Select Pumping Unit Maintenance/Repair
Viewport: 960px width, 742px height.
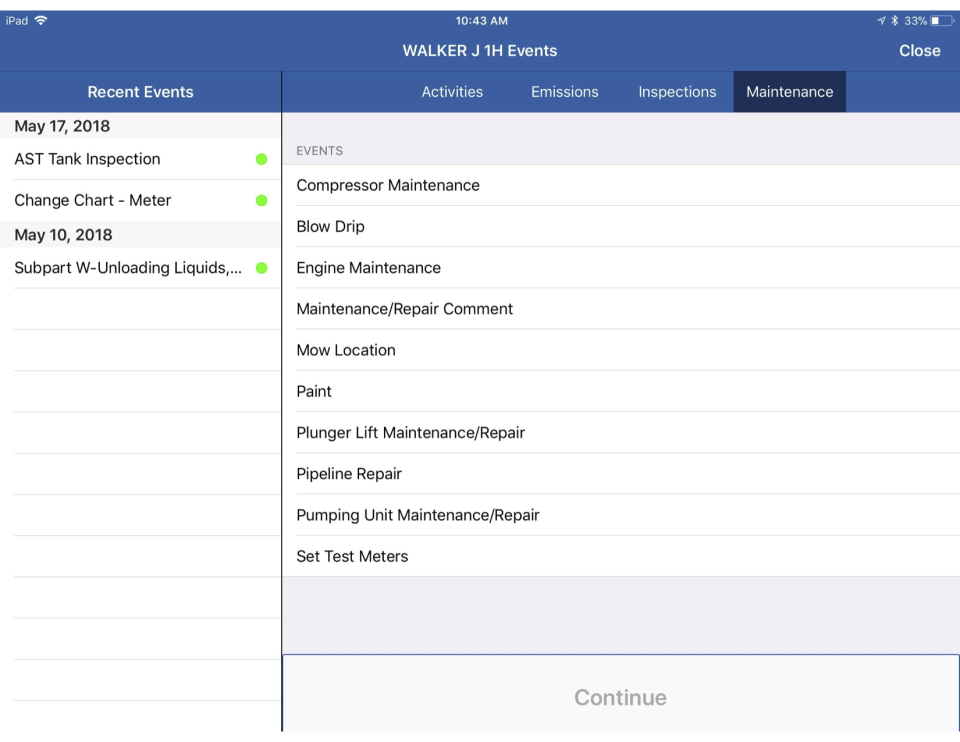(417, 515)
